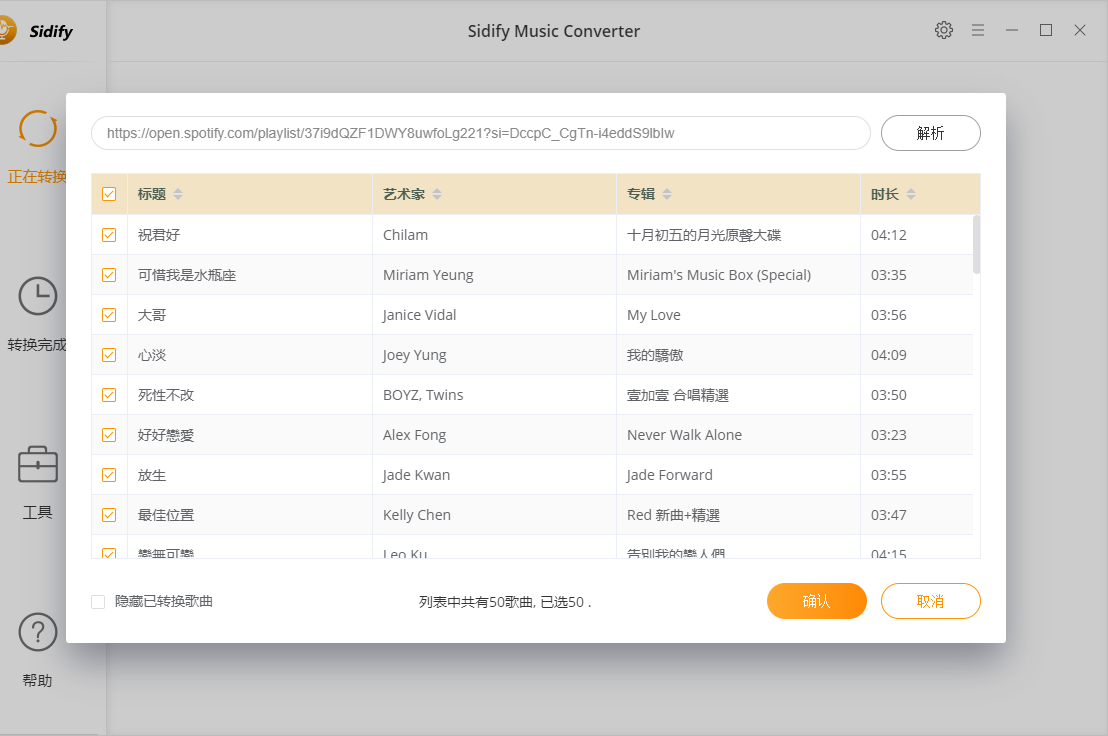Click the 专辑 column header text
This screenshot has height=736, width=1108.
pos(641,194)
